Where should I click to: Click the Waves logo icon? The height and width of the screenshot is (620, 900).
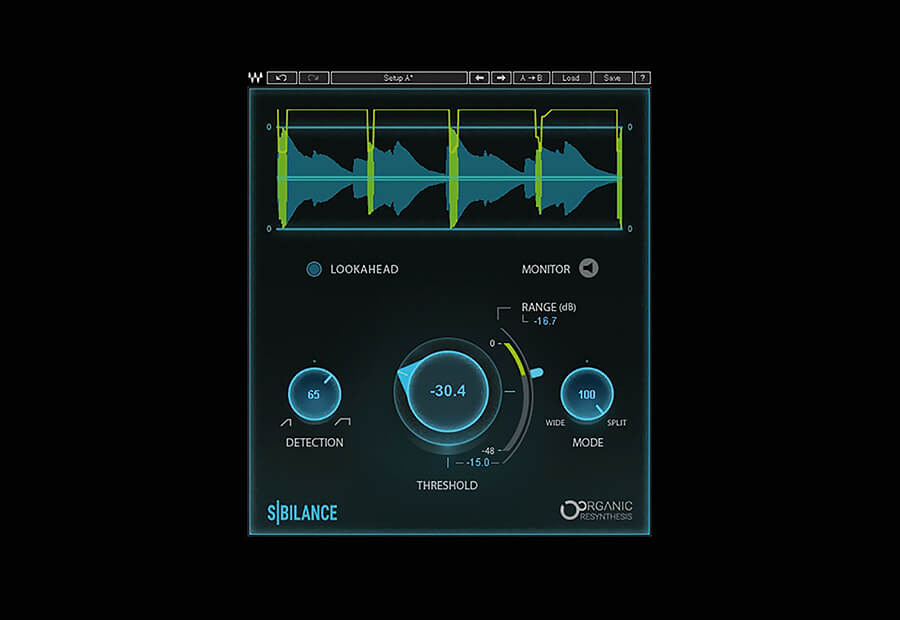point(255,78)
